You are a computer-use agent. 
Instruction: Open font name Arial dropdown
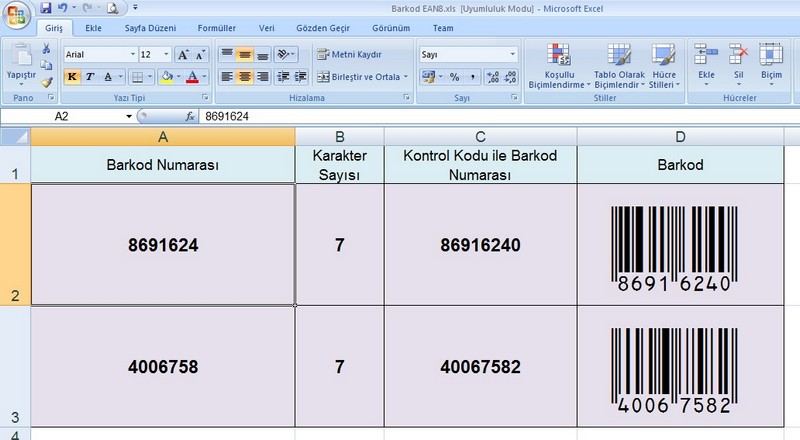133,54
